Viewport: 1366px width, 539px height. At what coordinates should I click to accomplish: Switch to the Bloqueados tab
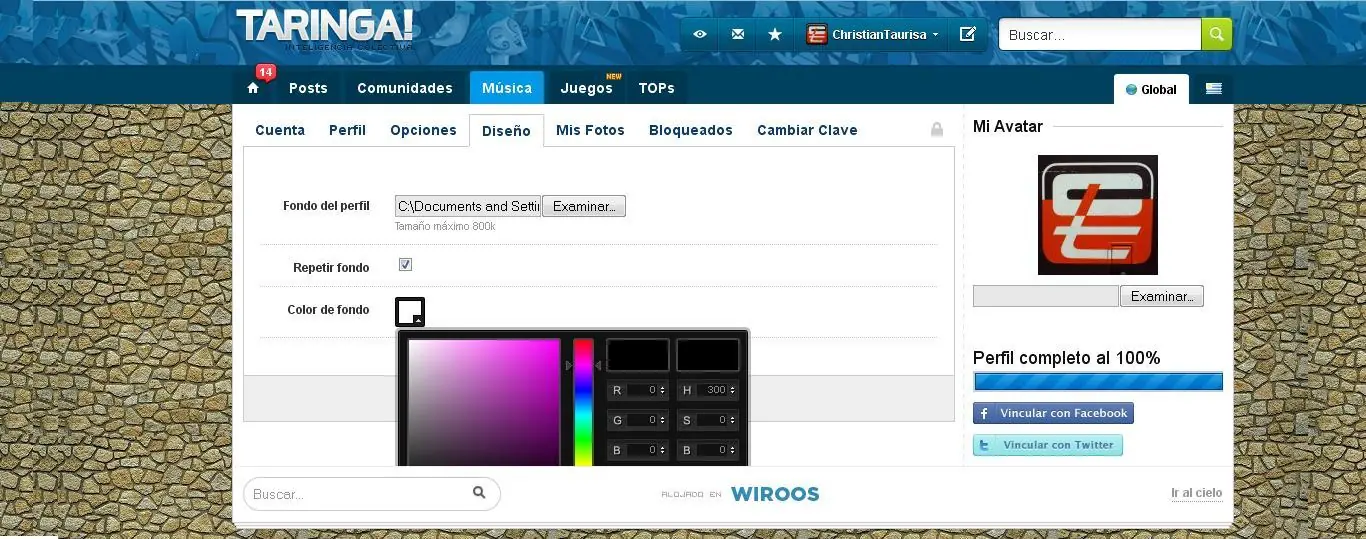(x=691, y=130)
